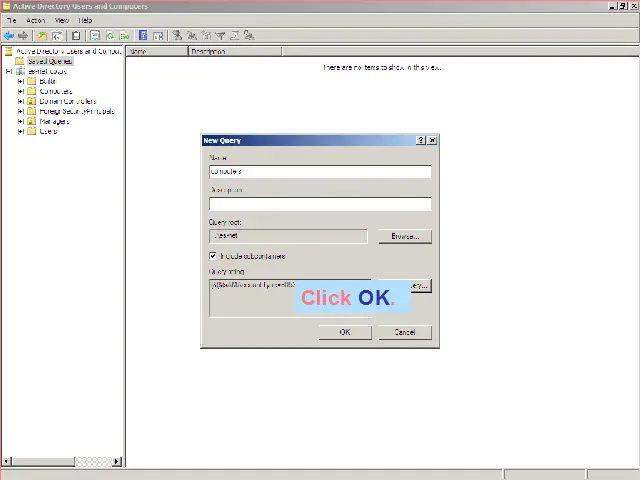Toggle the Include subcontainers checkbox
Screen dimensions: 640x480
[213, 256]
